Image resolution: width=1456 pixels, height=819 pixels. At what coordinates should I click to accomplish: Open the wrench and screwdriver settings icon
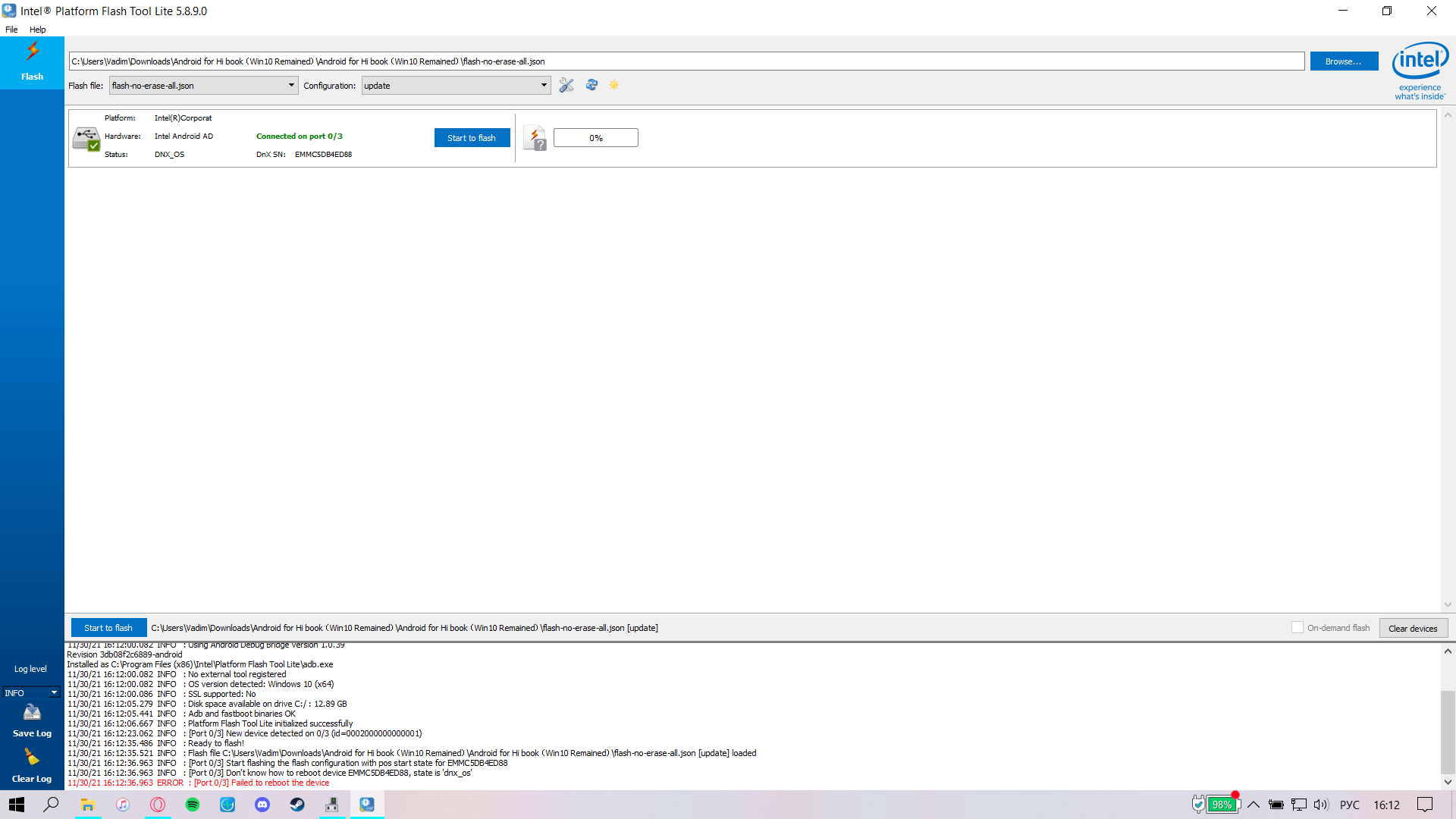[566, 85]
